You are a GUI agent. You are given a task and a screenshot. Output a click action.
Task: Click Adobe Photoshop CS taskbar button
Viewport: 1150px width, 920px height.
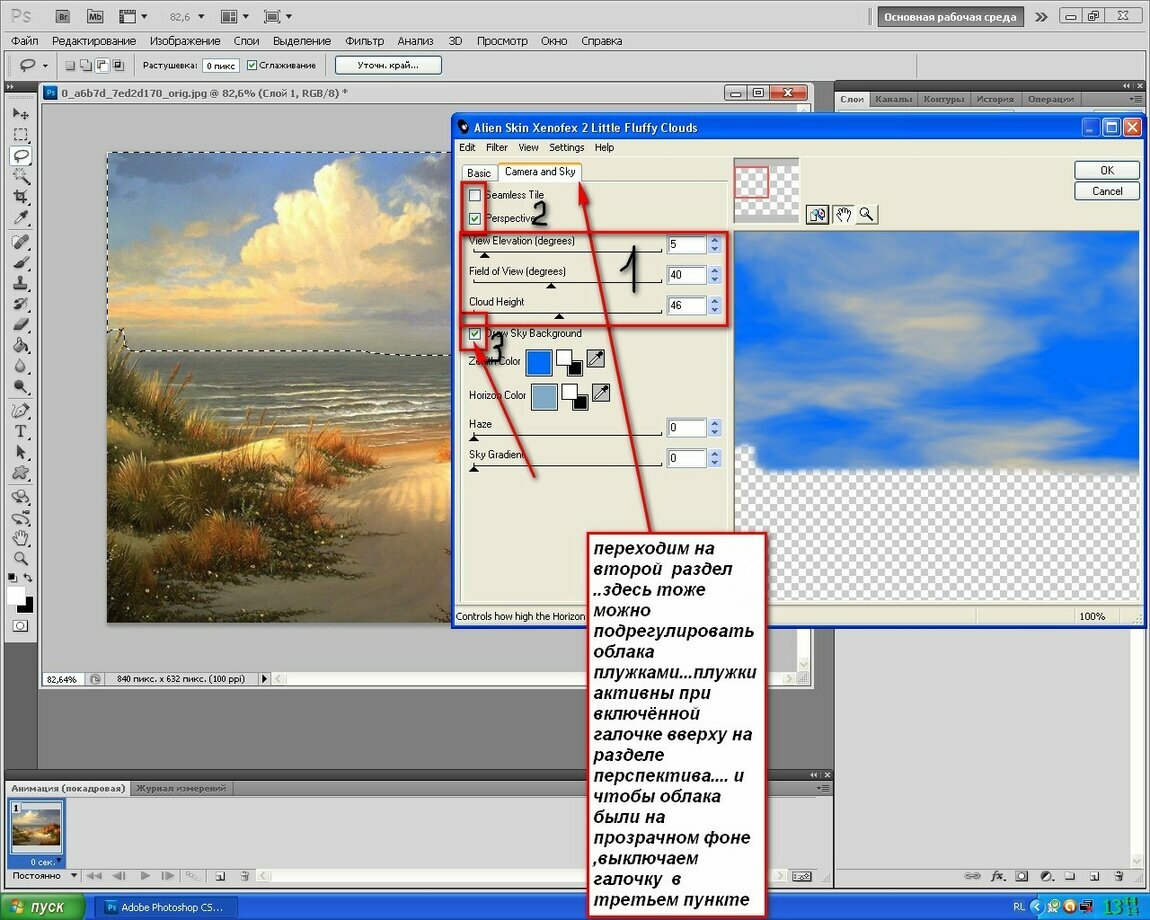tap(166, 908)
